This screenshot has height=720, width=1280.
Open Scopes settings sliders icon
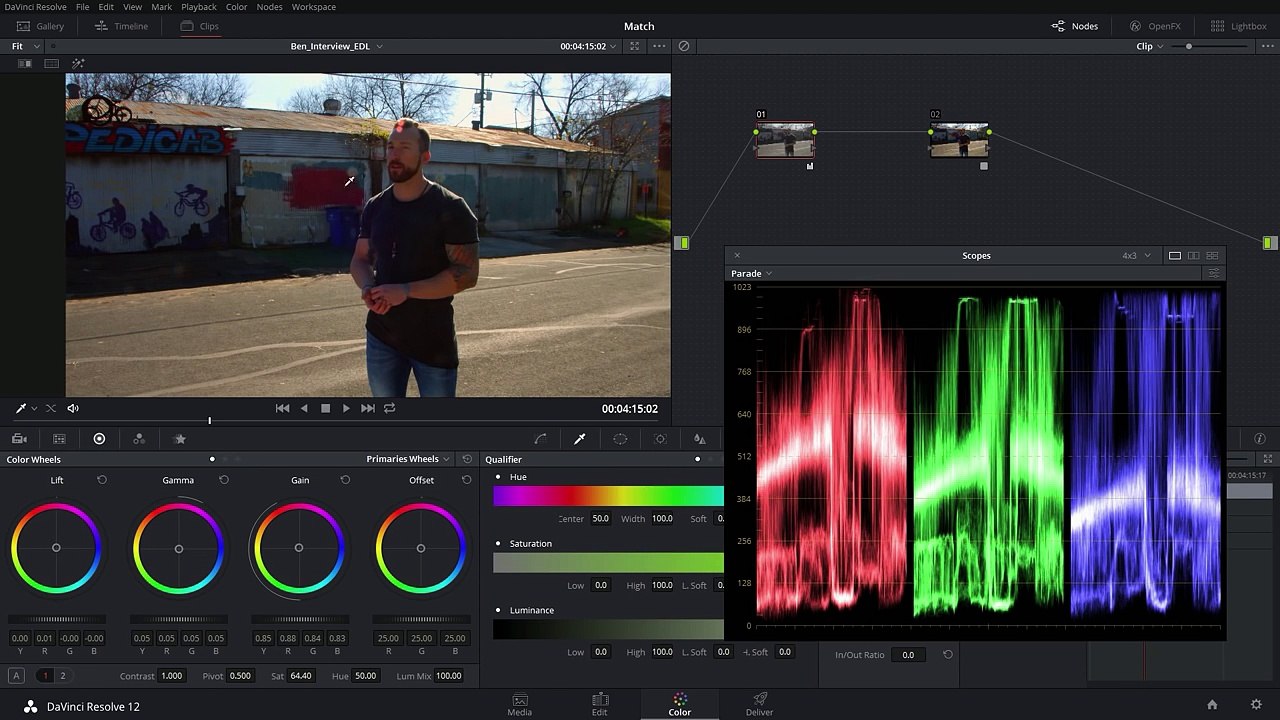1214,273
